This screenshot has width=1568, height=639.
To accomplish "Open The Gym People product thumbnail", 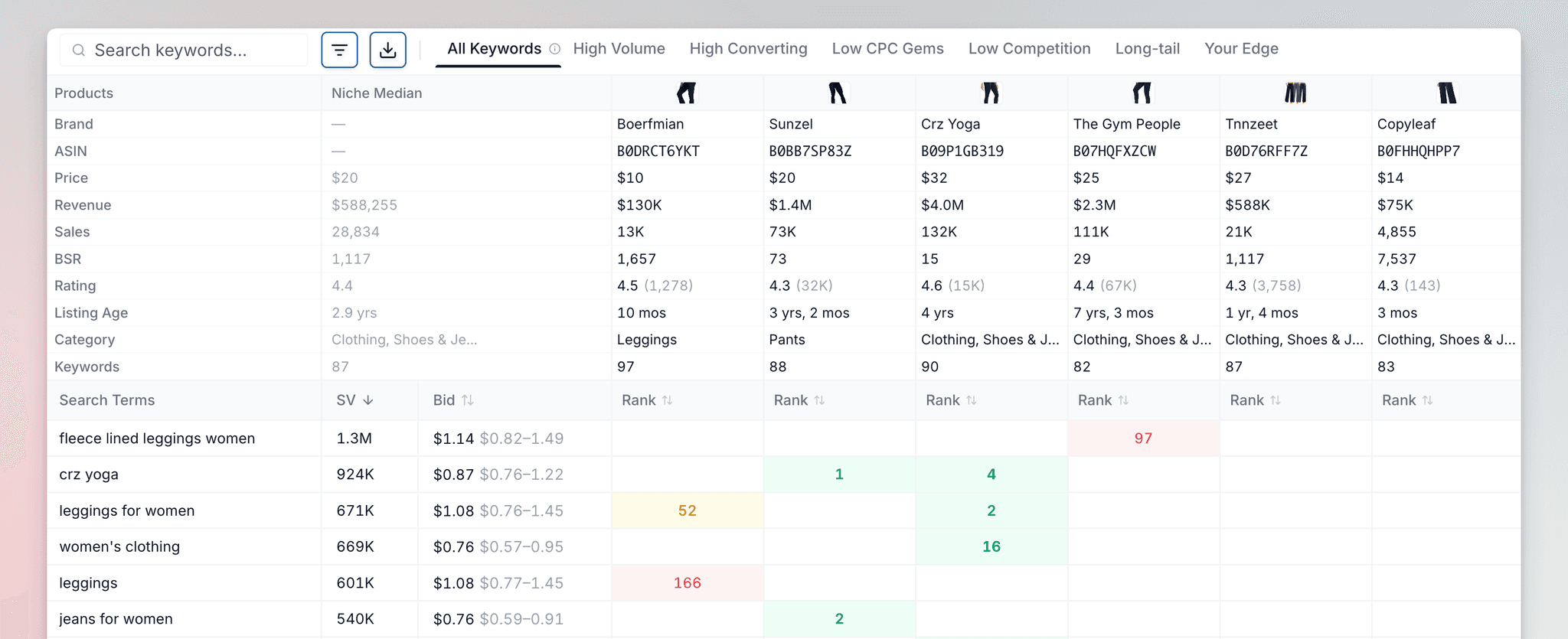I will pos(1142,93).
